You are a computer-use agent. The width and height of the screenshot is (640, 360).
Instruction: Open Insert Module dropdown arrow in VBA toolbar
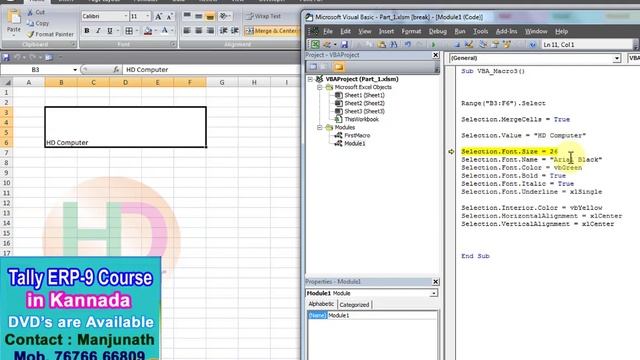pyautogui.click(x=335, y=44)
